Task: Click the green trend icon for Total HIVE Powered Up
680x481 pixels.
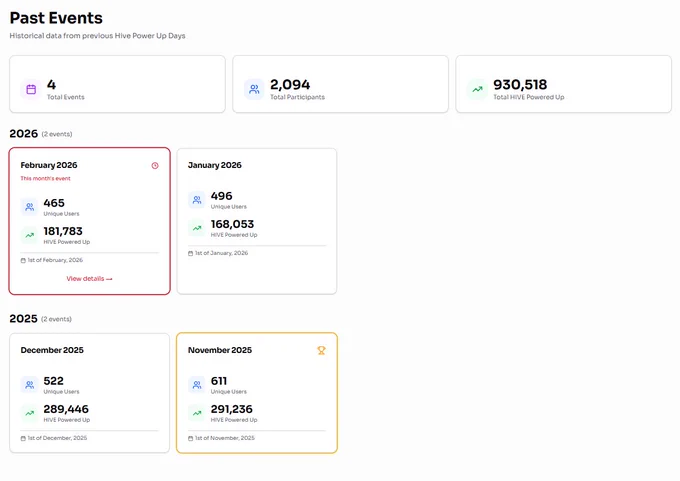Action: tap(477, 89)
